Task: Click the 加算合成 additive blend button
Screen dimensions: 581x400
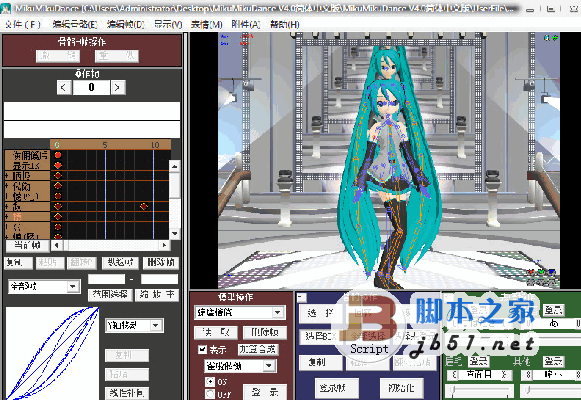Action: click(x=258, y=349)
